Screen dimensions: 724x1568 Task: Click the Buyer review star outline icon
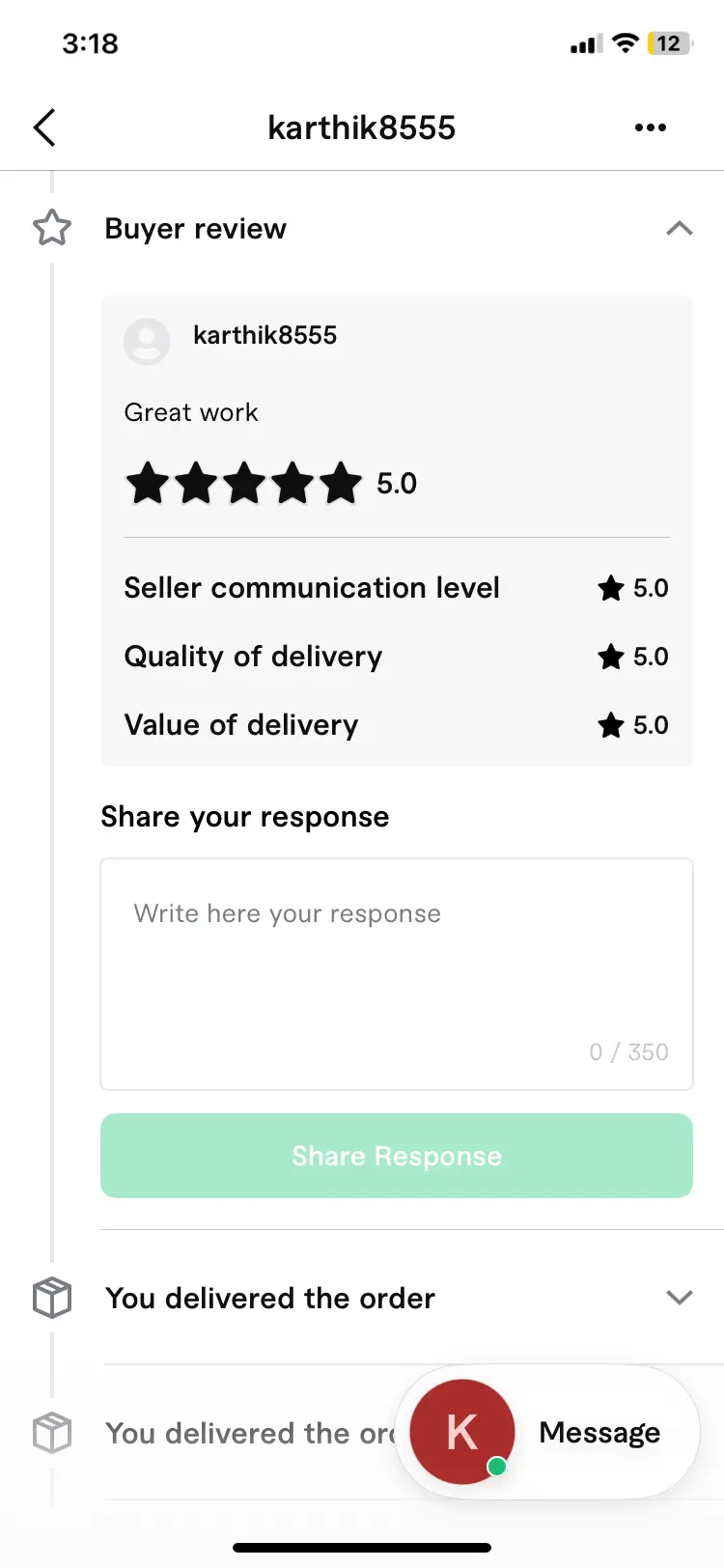52,228
